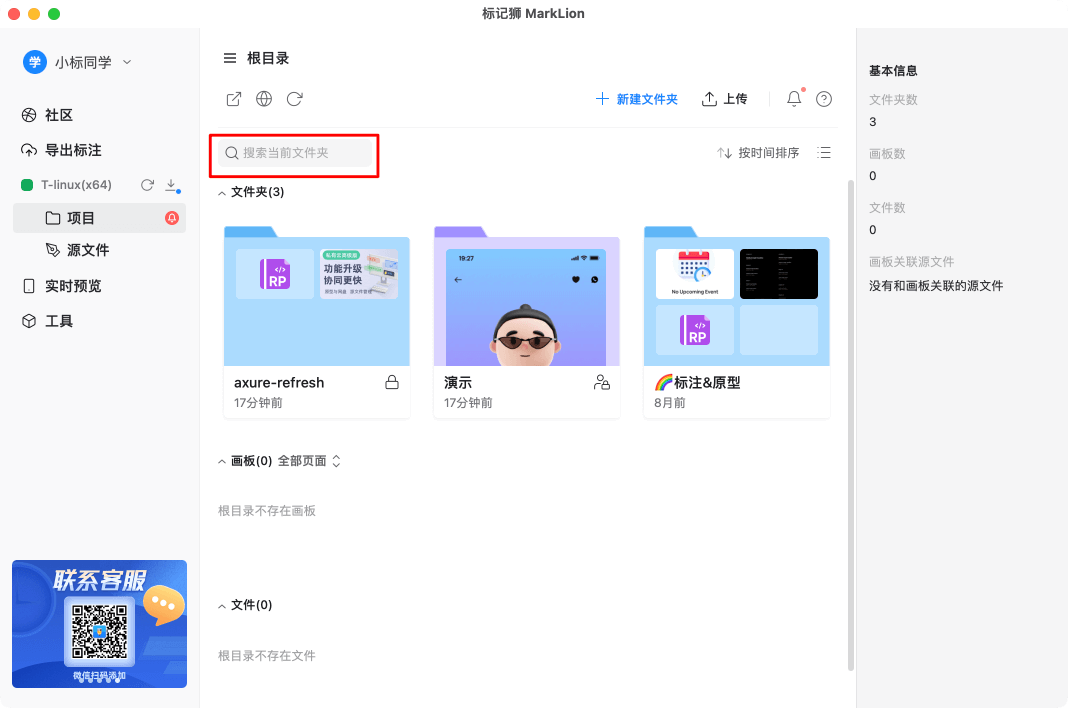Collapse the 文件夹(3) section
1068x708 pixels.
[x=222, y=191]
